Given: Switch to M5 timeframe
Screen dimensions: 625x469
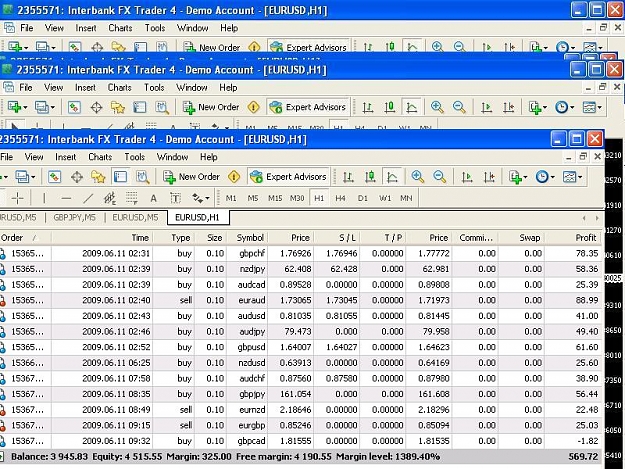Looking at the screenshot, I should [253, 198].
